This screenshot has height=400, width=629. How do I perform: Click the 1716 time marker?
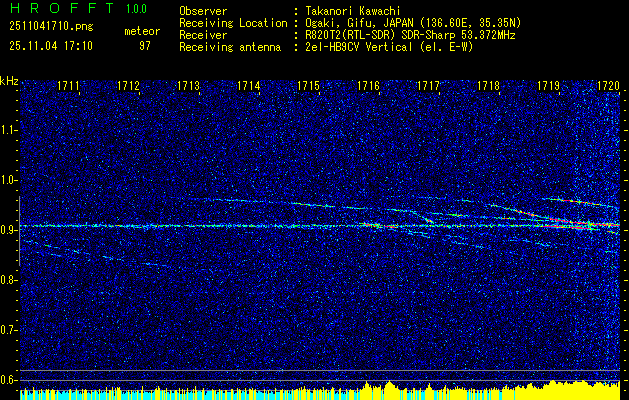coord(369,85)
